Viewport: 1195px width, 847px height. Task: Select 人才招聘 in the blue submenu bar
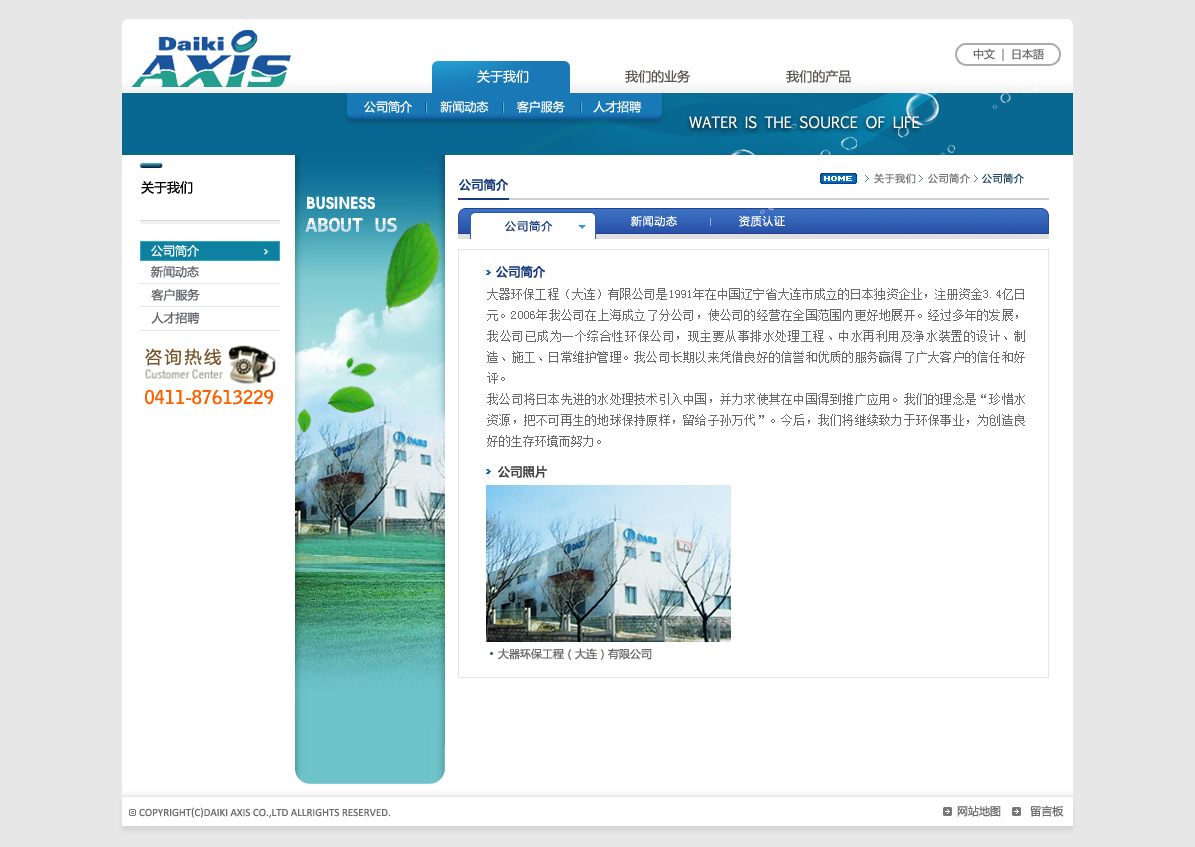(x=616, y=108)
